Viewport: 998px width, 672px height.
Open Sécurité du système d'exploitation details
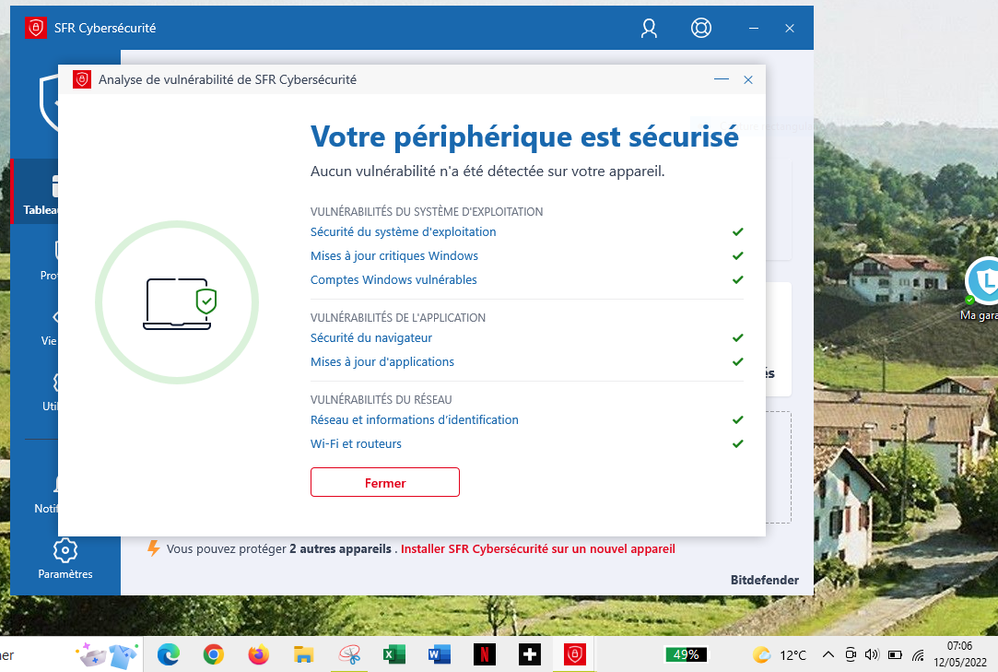pyautogui.click(x=403, y=232)
